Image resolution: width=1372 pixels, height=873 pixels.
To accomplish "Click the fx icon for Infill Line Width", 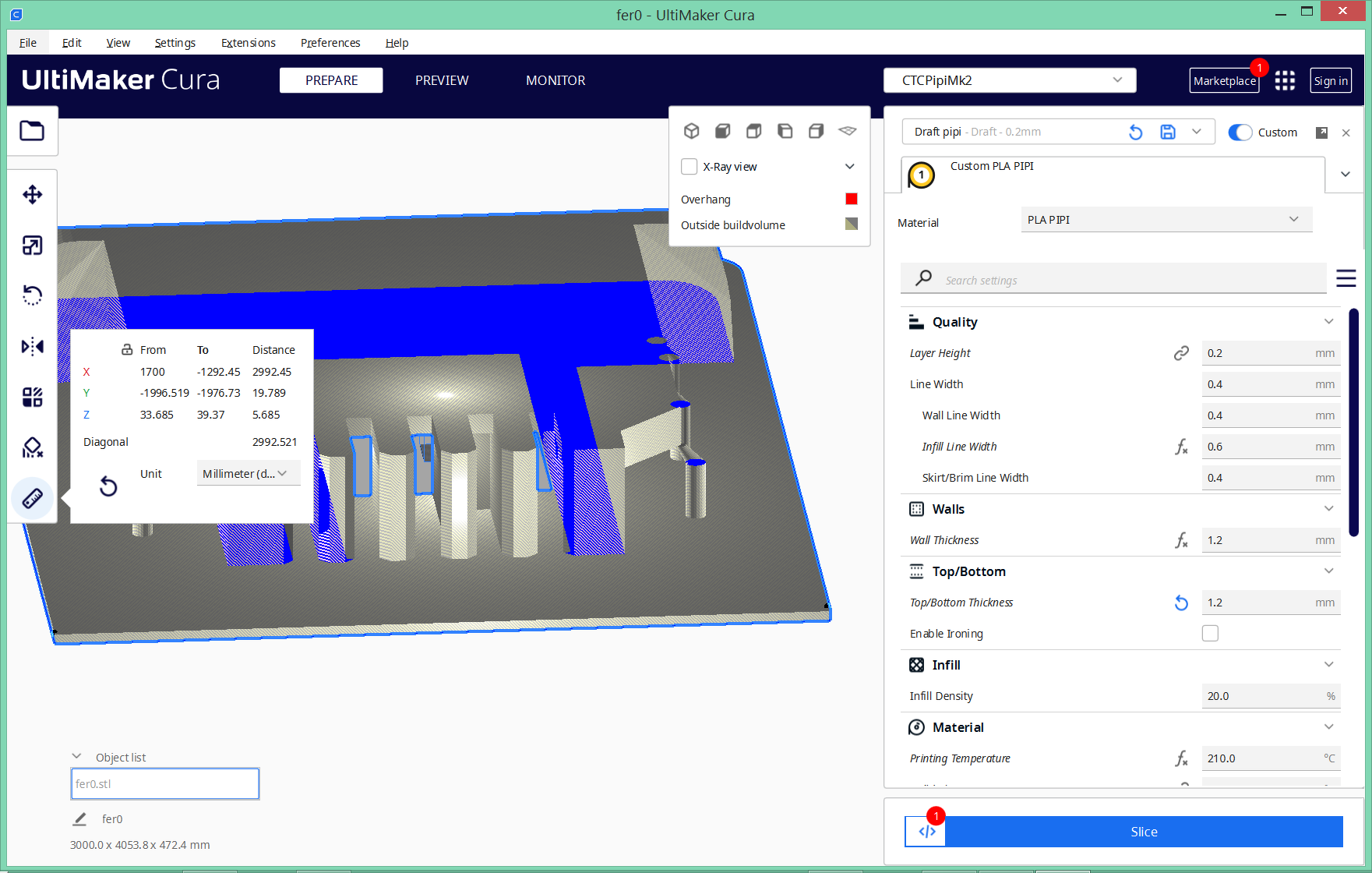I will point(1181,447).
